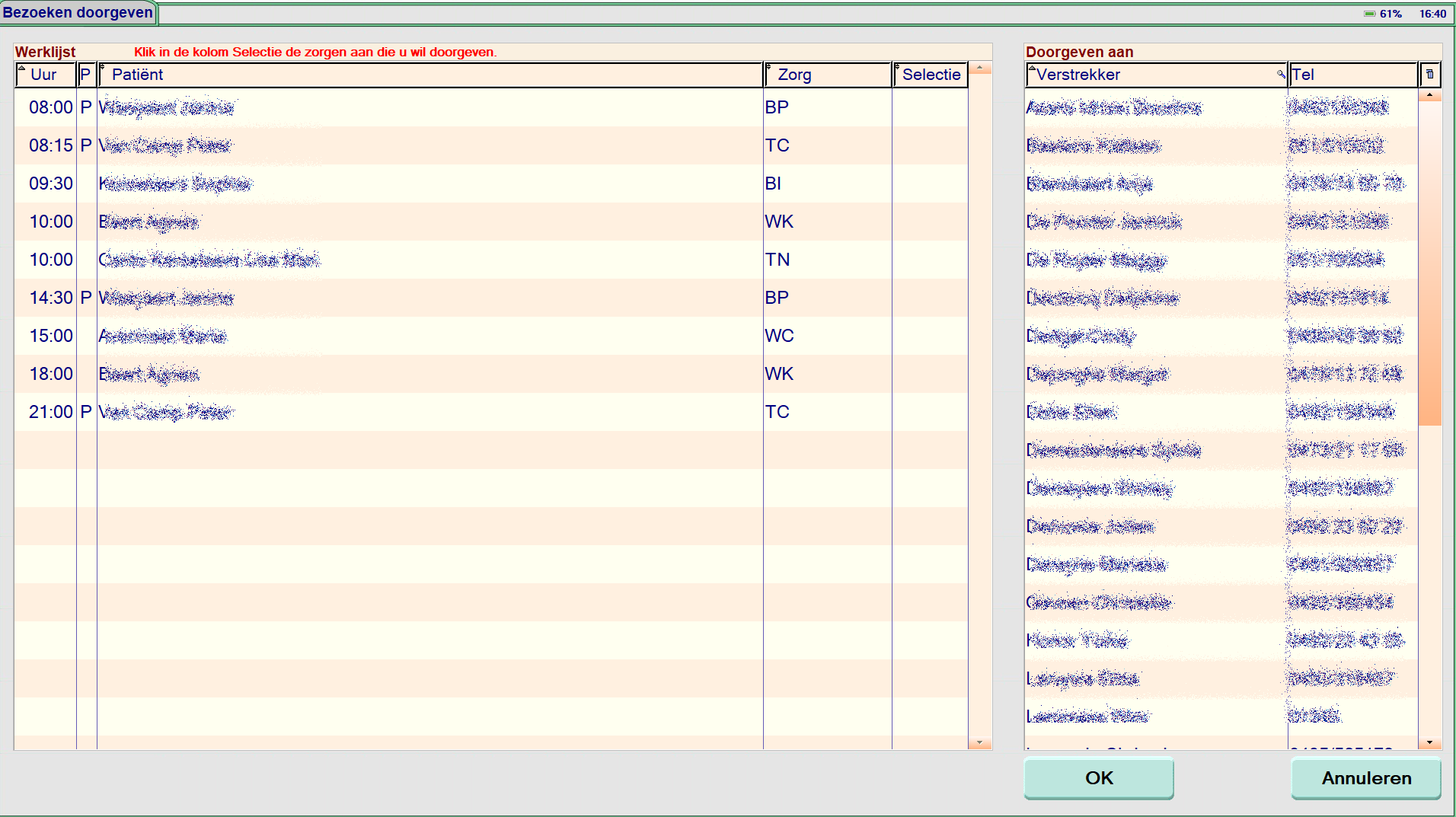Click the copy list icon beside Tel column
Viewport: 1456px width, 817px height.
[1429, 75]
